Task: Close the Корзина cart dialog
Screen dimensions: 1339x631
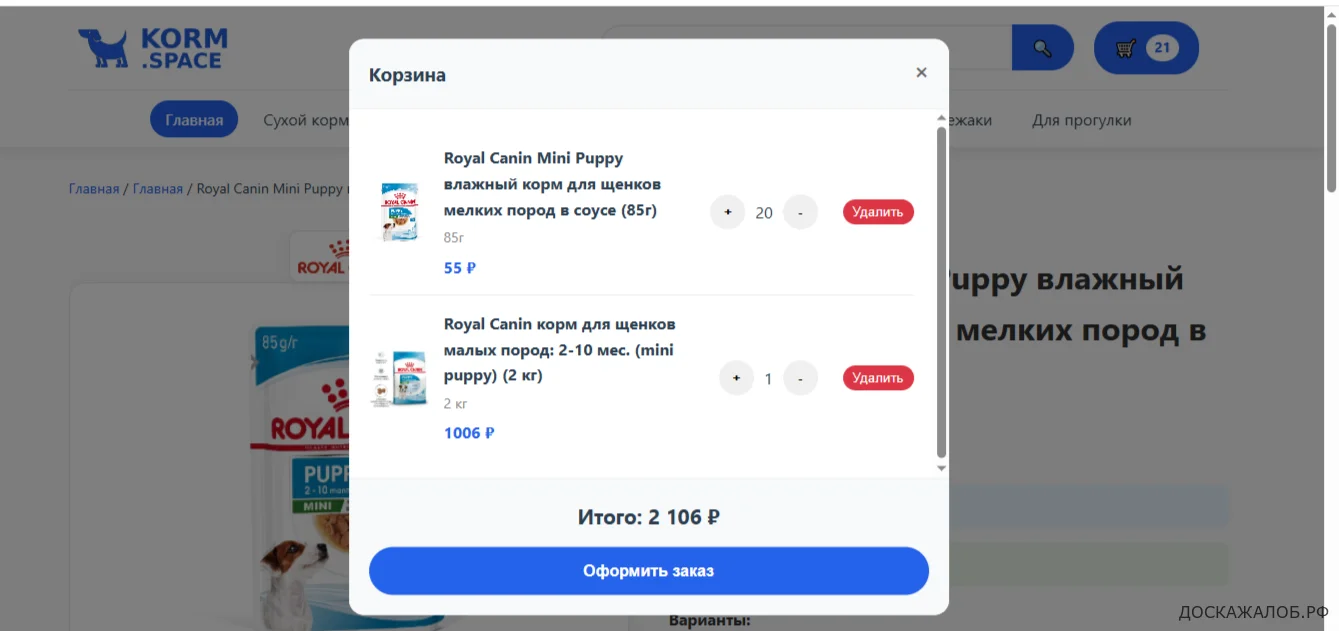Action: 921,73
